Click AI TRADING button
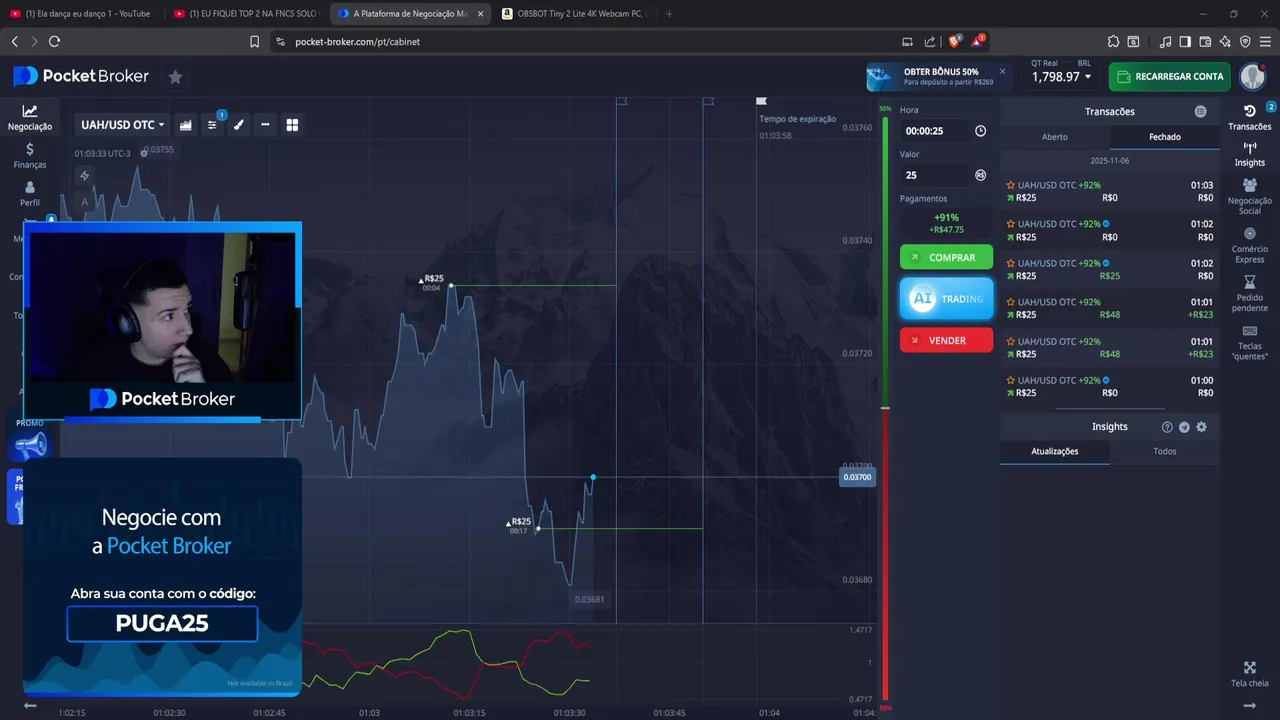This screenshot has width=1280, height=720. coord(946,298)
